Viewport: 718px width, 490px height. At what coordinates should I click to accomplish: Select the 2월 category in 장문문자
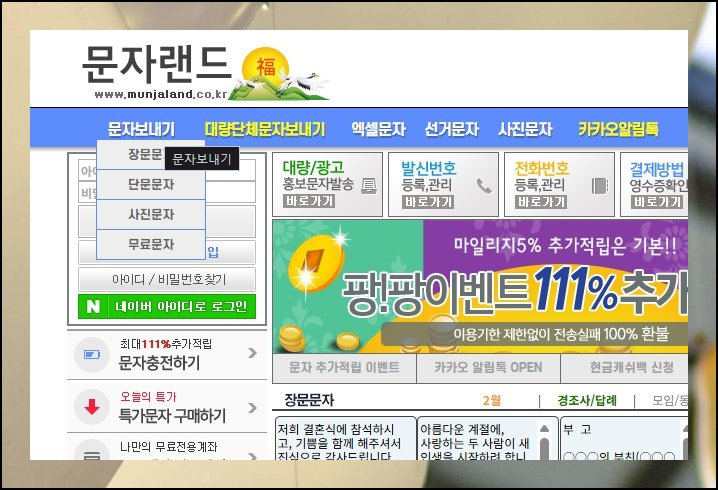coord(492,401)
